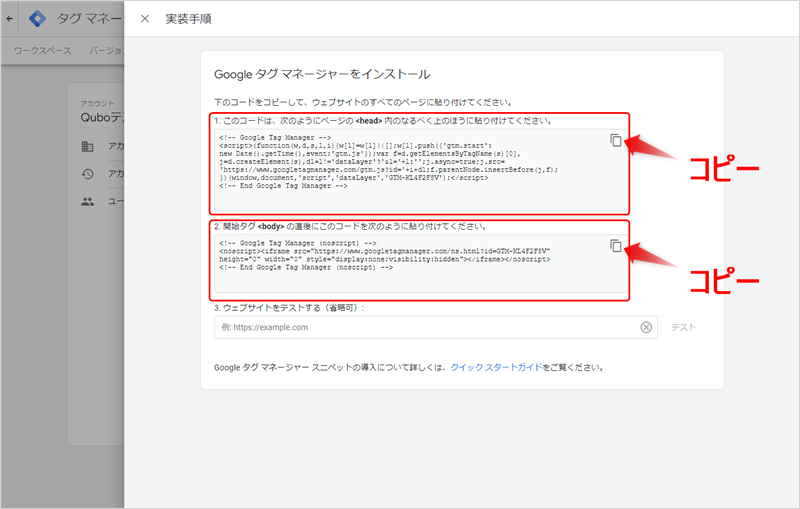Click the Google タグ マネージャーをインストール heading

[x=322, y=74]
